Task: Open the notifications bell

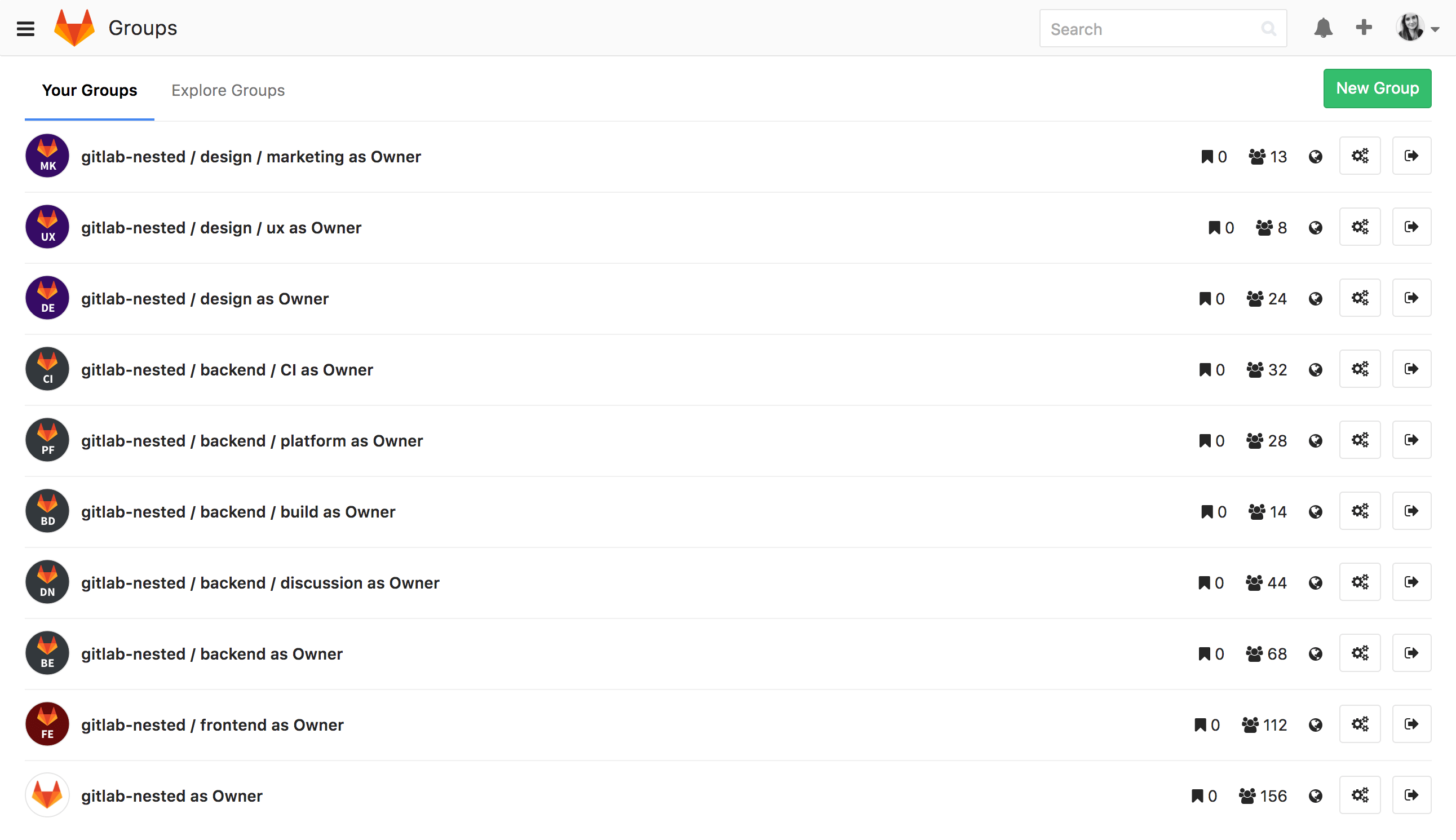Action: pyautogui.click(x=1323, y=28)
